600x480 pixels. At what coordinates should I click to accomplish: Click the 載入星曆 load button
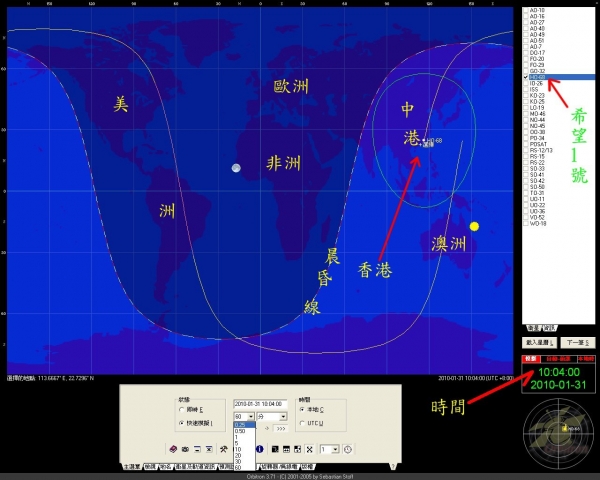tap(539, 342)
